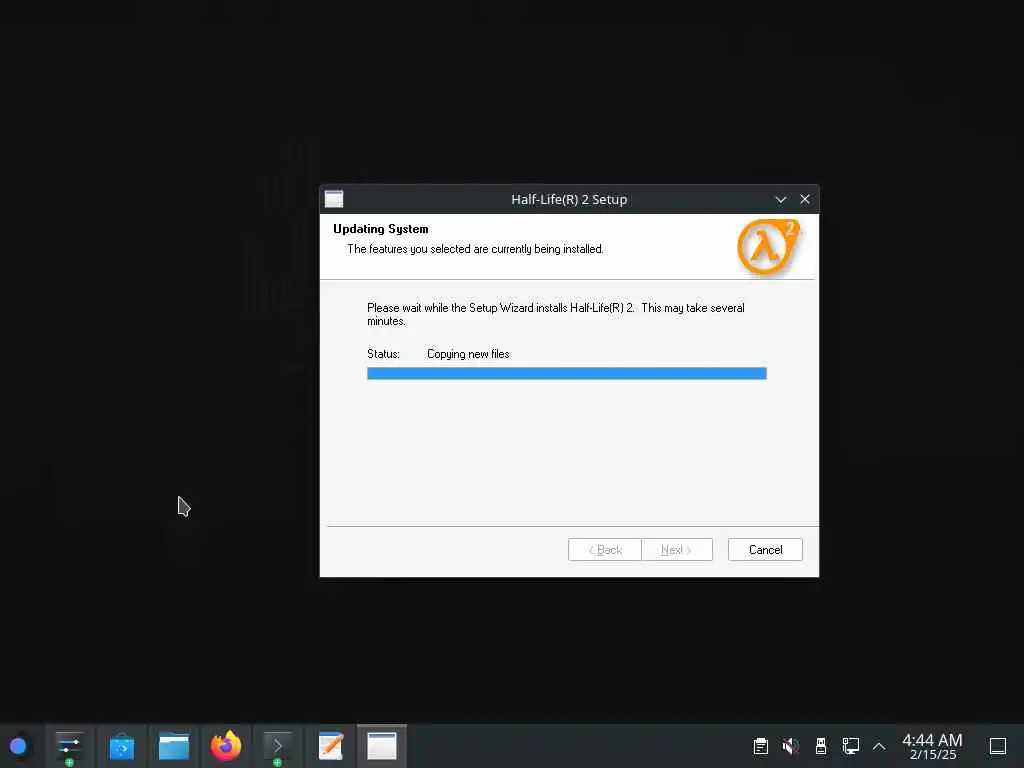Open the text editor with the pencil icon
1024x768 pixels.
pos(330,746)
